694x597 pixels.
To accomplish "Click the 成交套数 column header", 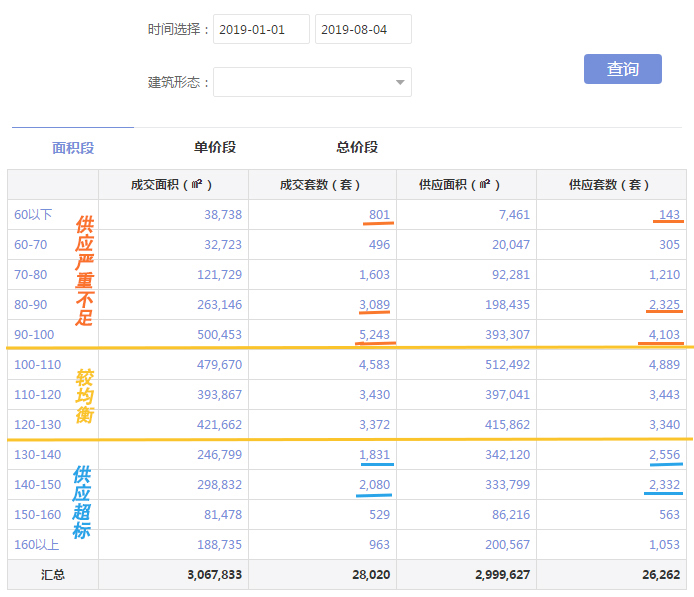I will click(320, 185).
